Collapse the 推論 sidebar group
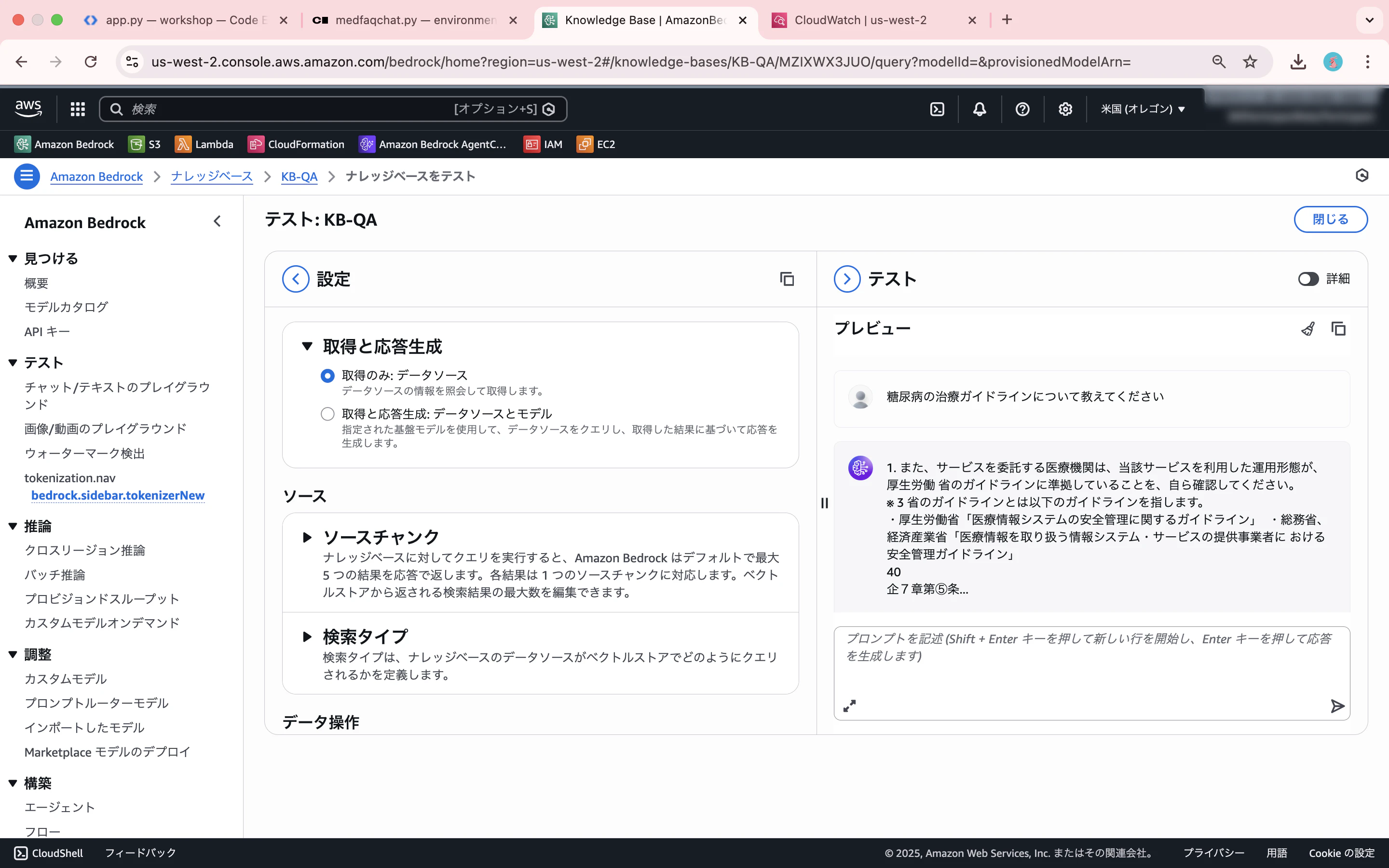Screen dimensions: 1389x868 [x=13, y=527]
